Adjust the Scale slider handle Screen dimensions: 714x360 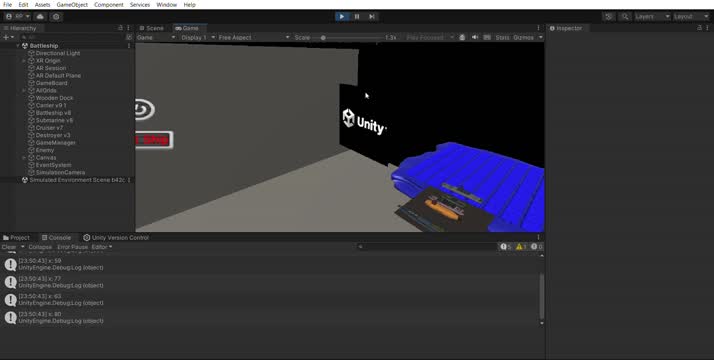[323, 38]
